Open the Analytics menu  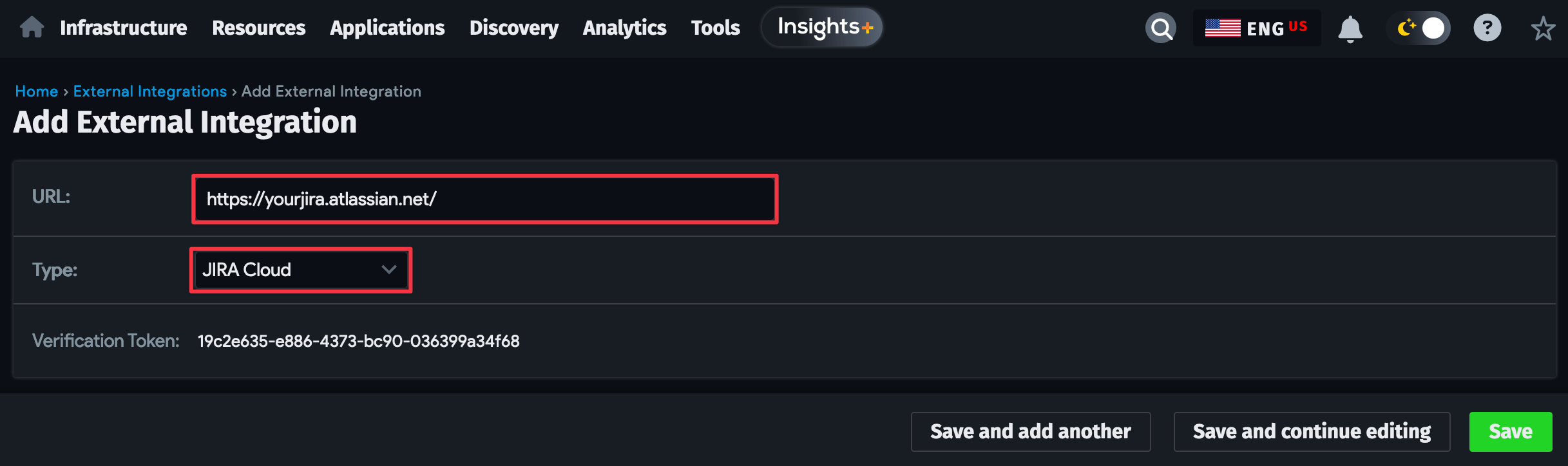click(624, 27)
